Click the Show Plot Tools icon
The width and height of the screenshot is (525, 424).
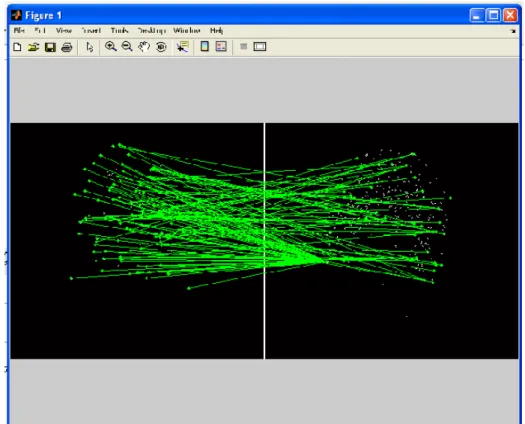260,47
